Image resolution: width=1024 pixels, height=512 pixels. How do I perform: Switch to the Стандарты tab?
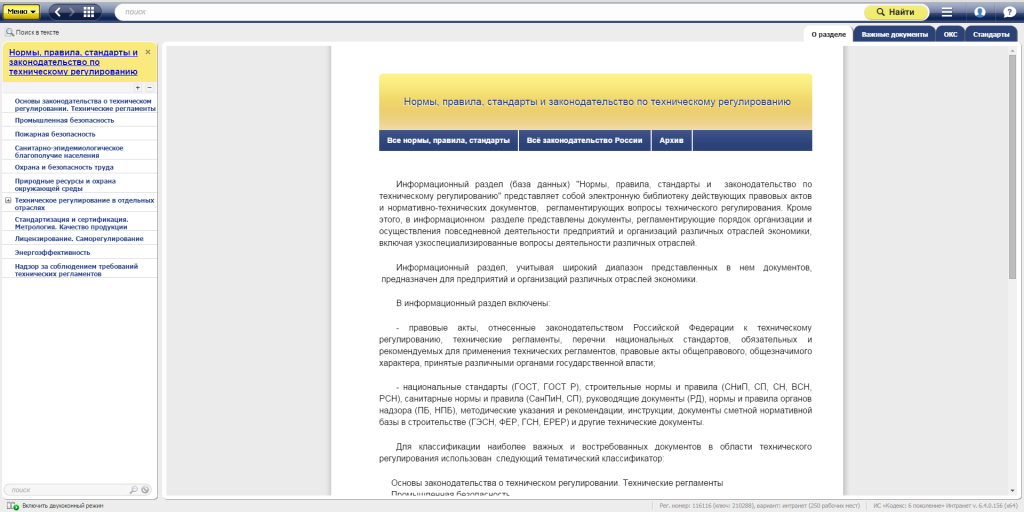pyautogui.click(x=991, y=34)
